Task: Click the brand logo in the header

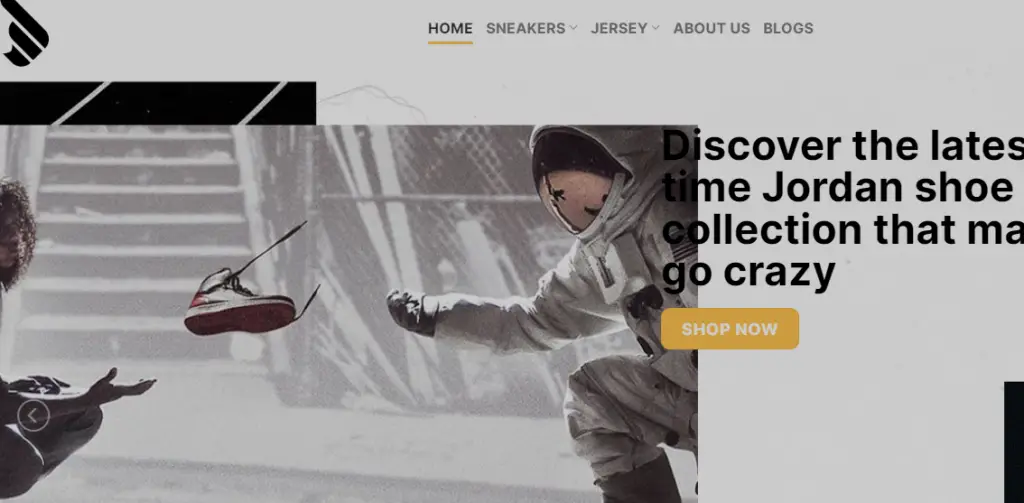Action: click(x=25, y=33)
